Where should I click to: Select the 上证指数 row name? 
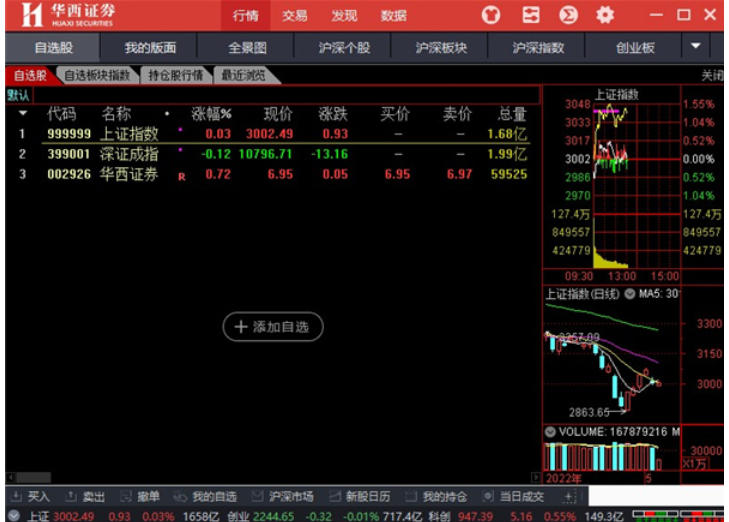[129, 134]
